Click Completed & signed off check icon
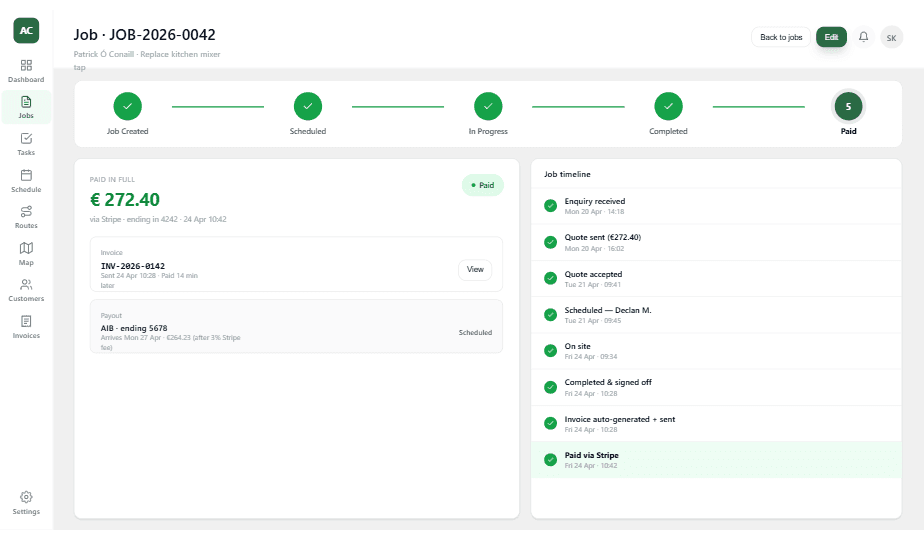Image resolution: width=924 pixels, height=540 pixels. tap(550, 387)
